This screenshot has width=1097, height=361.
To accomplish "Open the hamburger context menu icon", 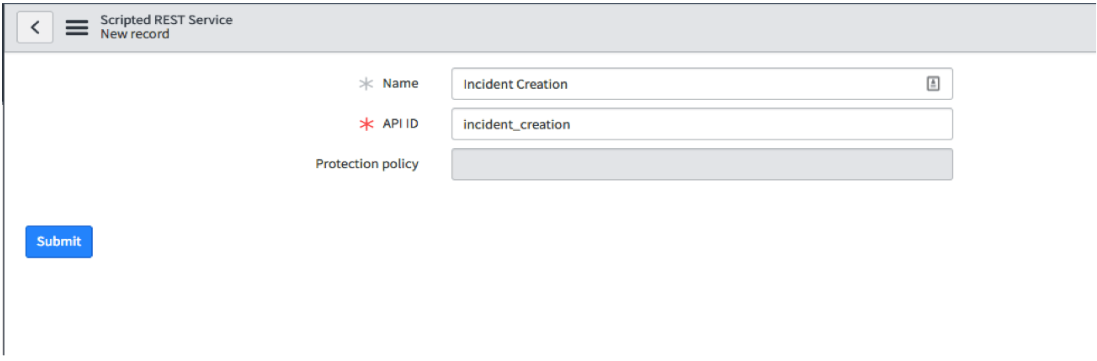I will pyautogui.click(x=77, y=27).
